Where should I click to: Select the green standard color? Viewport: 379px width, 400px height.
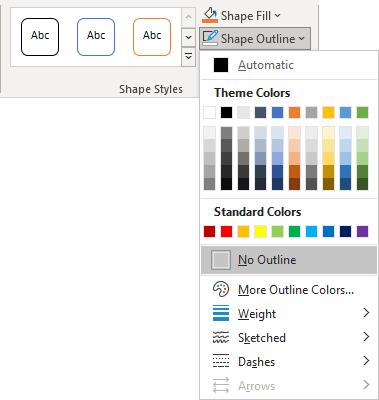pyautogui.click(x=294, y=231)
